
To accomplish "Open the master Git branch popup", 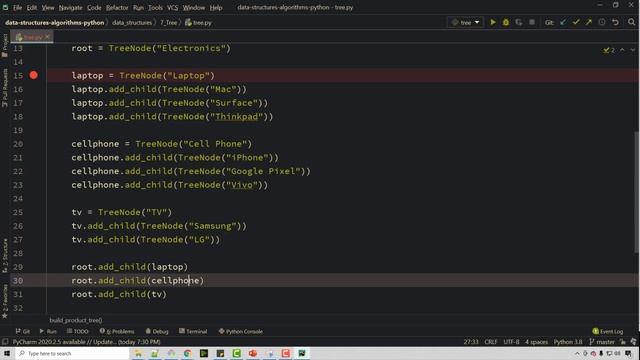I will tap(602, 342).
